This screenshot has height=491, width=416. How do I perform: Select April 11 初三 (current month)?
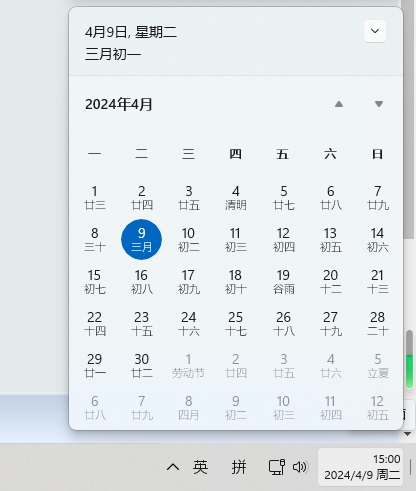click(236, 240)
